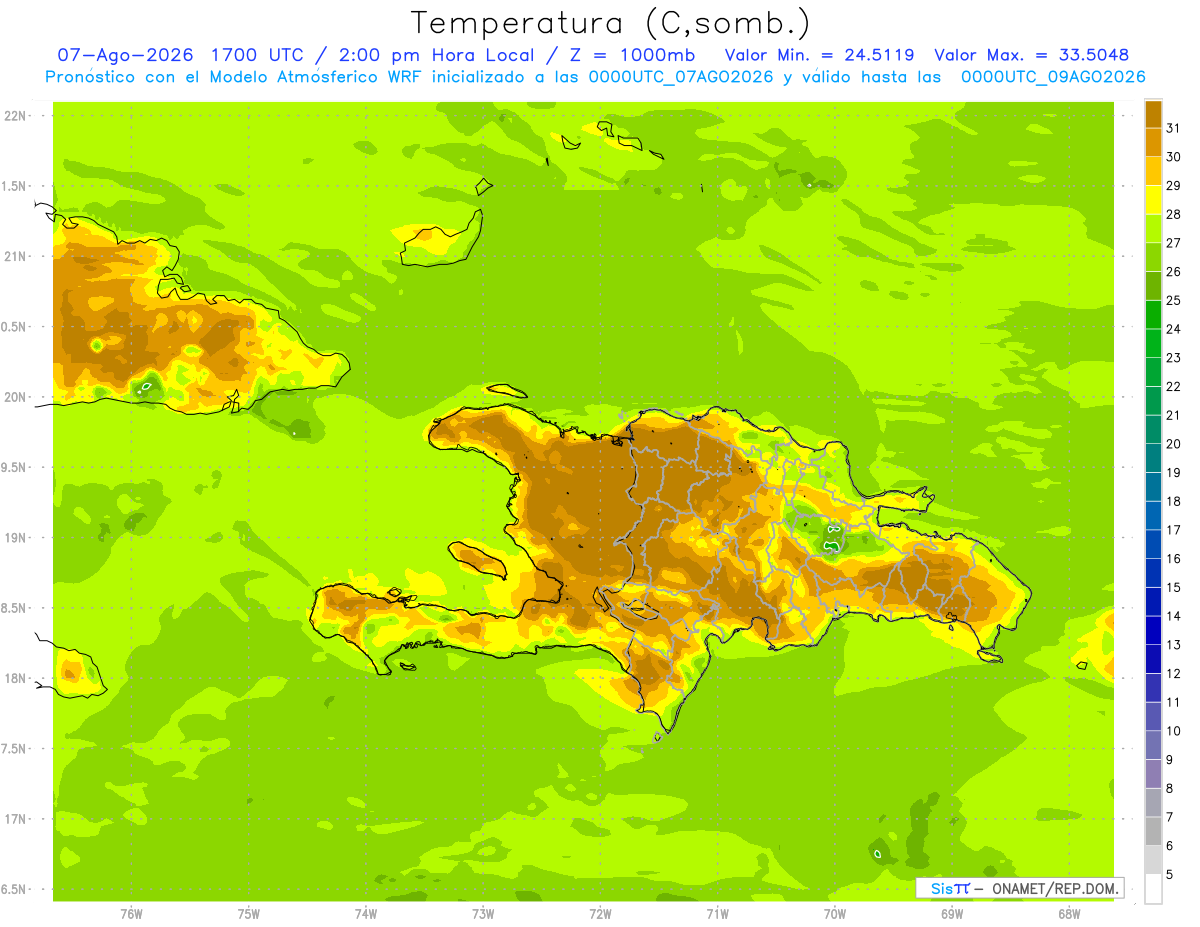This screenshot has width=1200, height=927.
Task: Click 'Valor Max. = 33.5048' text
Action: point(1032,55)
